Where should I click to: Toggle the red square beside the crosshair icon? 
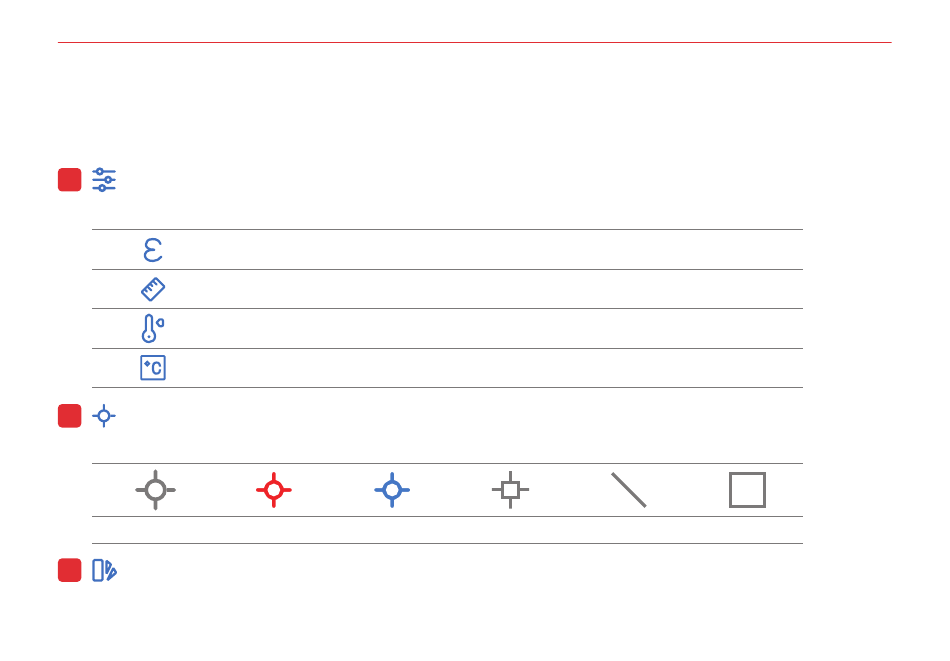coord(70,416)
